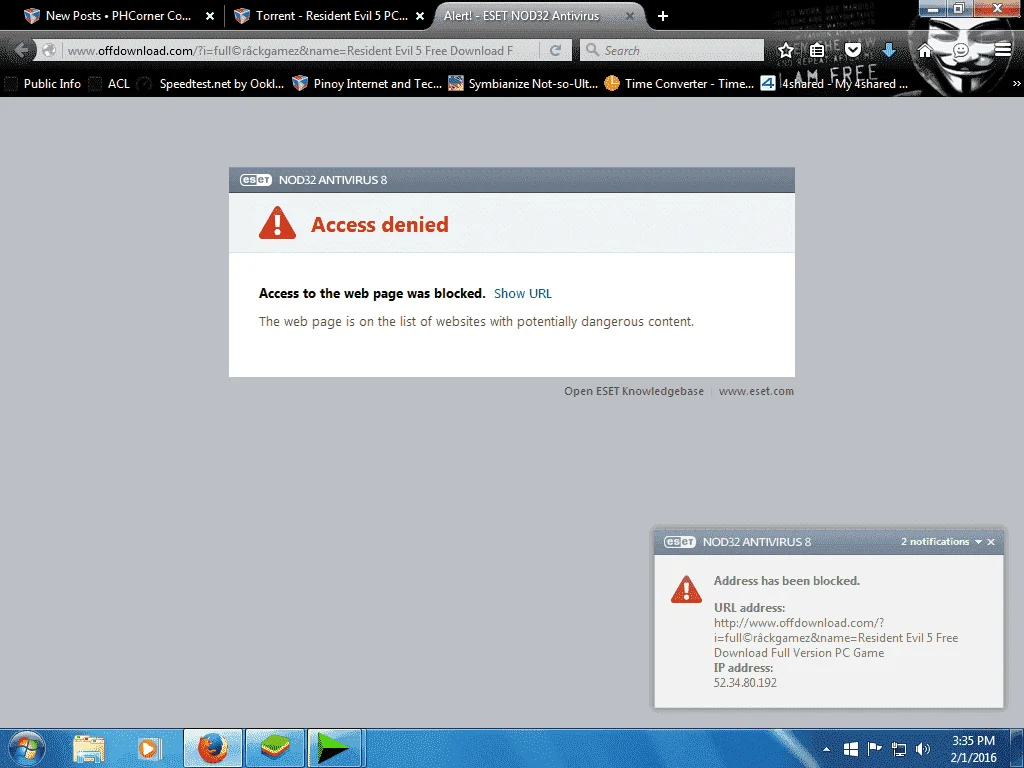Open a new browser tab
The width and height of the screenshot is (1024, 768).
click(x=663, y=16)
